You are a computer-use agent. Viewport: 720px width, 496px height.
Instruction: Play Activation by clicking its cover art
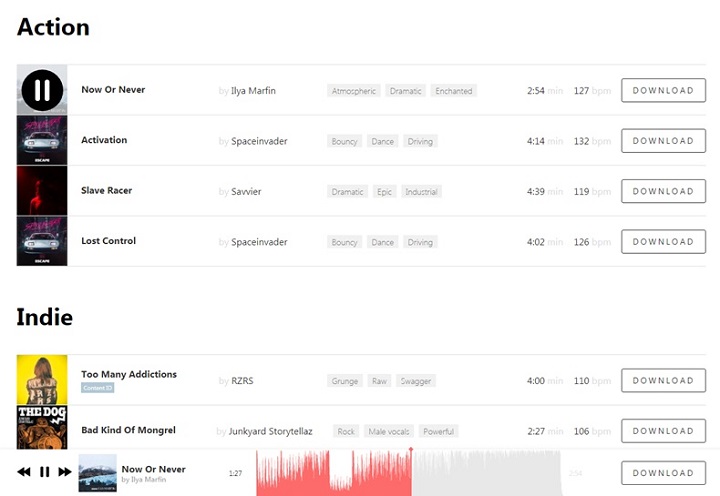(42, 141)
